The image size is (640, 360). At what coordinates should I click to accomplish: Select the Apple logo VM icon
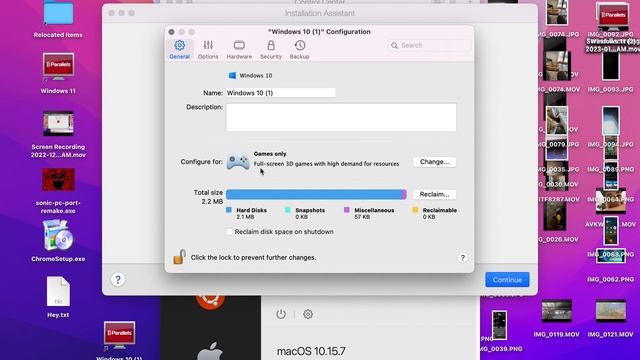tap(210, 351)
